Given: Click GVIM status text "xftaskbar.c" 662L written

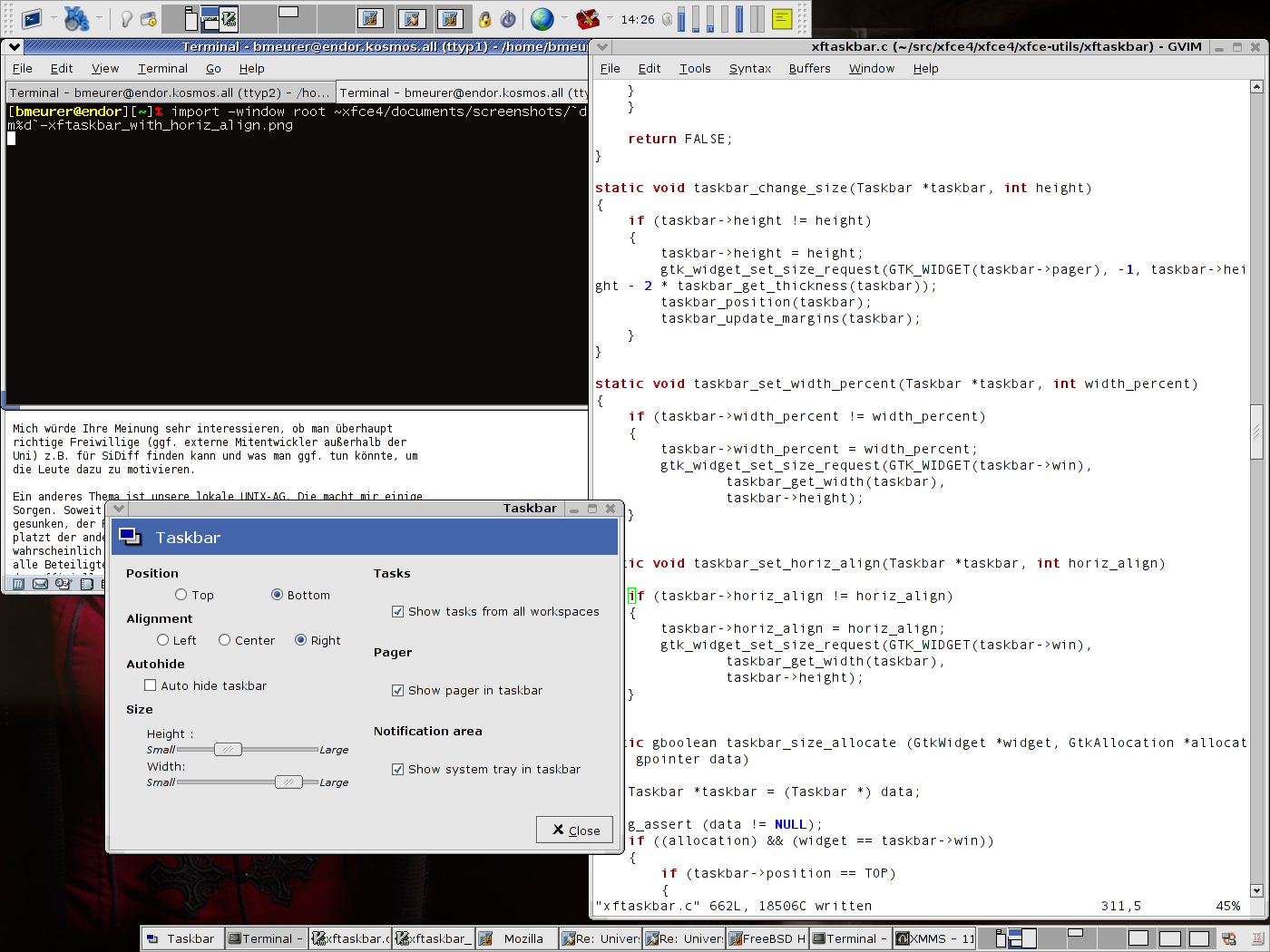Looking at the screenshot, I should (x=734, y=906).
